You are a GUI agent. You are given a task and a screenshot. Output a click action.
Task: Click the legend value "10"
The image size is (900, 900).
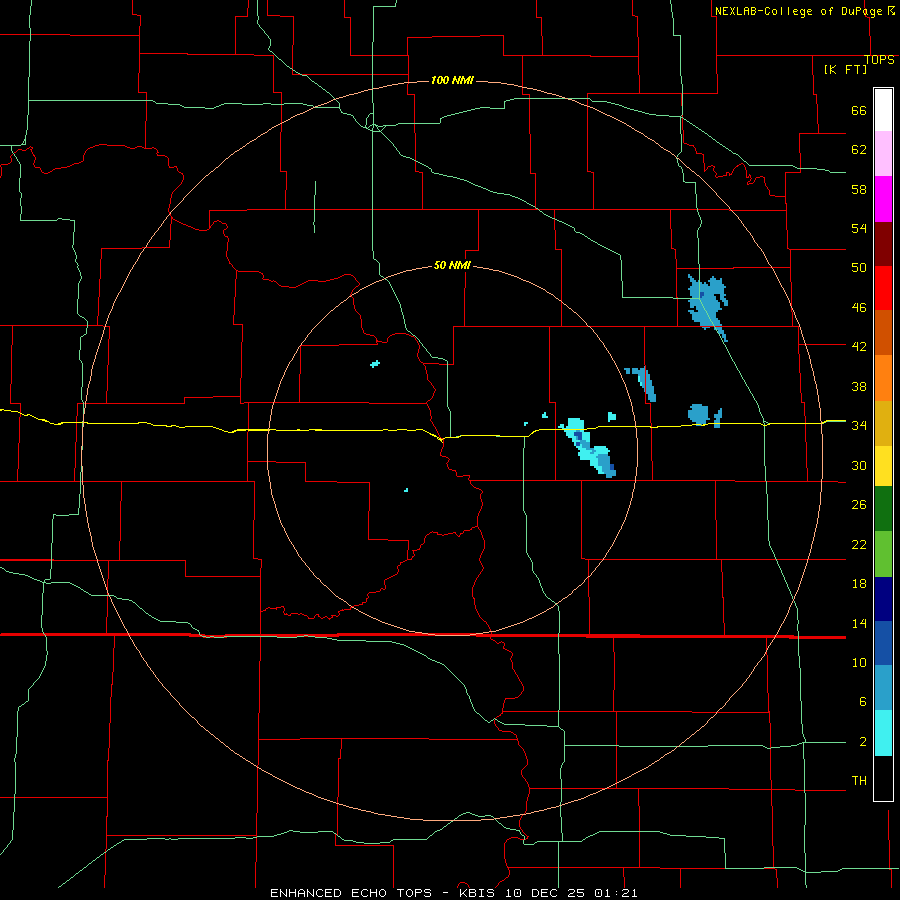pos(859,662)
